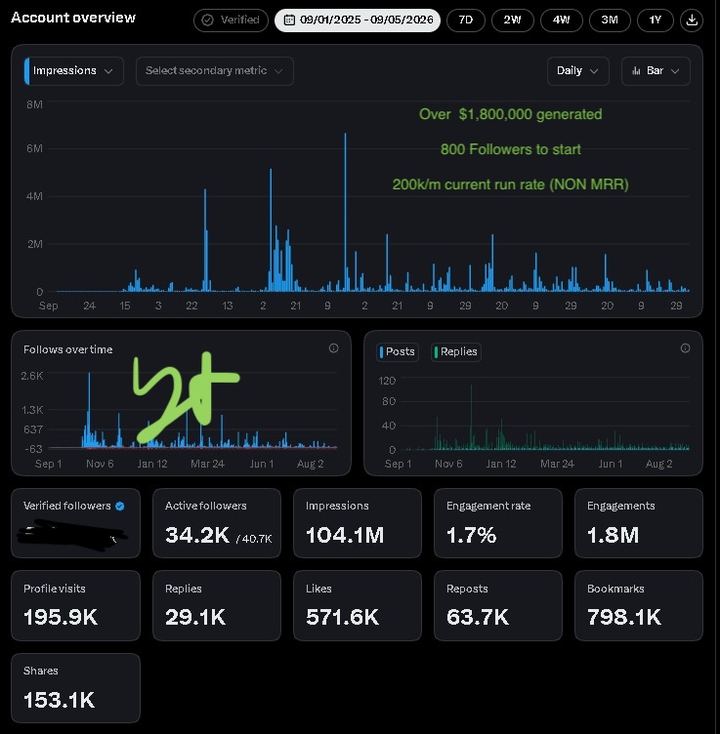Click the Account overview heading
The width and height of the screenshot is (720, 734).
73,18
